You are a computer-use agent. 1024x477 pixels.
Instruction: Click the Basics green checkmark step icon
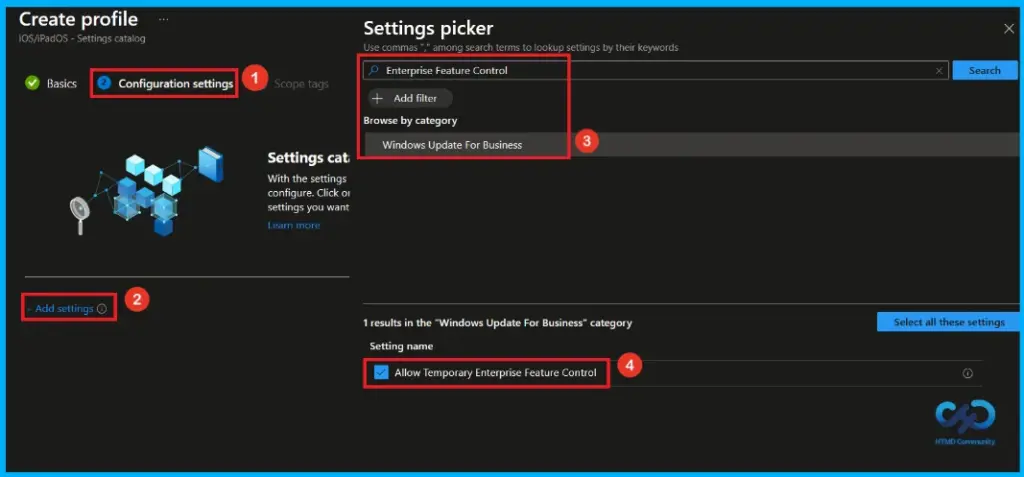[32, 83]
